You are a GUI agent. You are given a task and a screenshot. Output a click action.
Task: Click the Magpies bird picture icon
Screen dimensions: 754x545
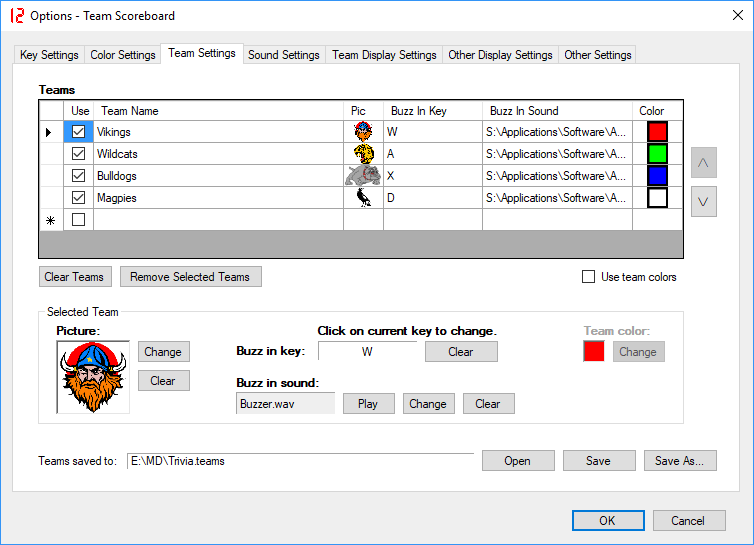(x=363, y=198)
